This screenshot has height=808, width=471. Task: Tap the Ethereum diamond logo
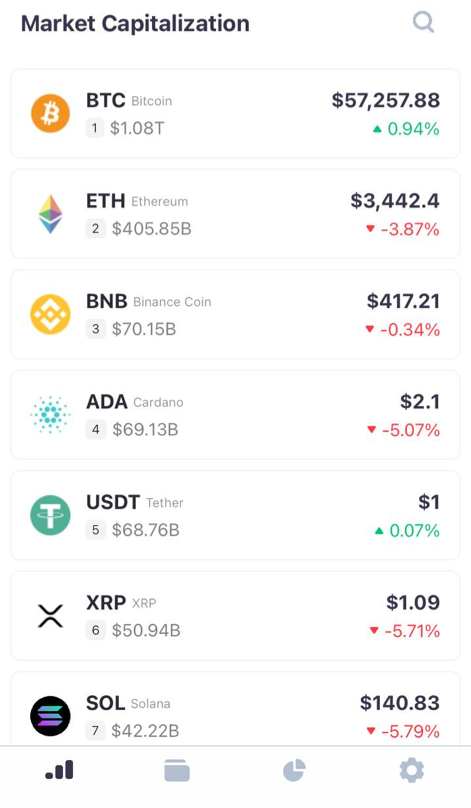tap(51, 214)
